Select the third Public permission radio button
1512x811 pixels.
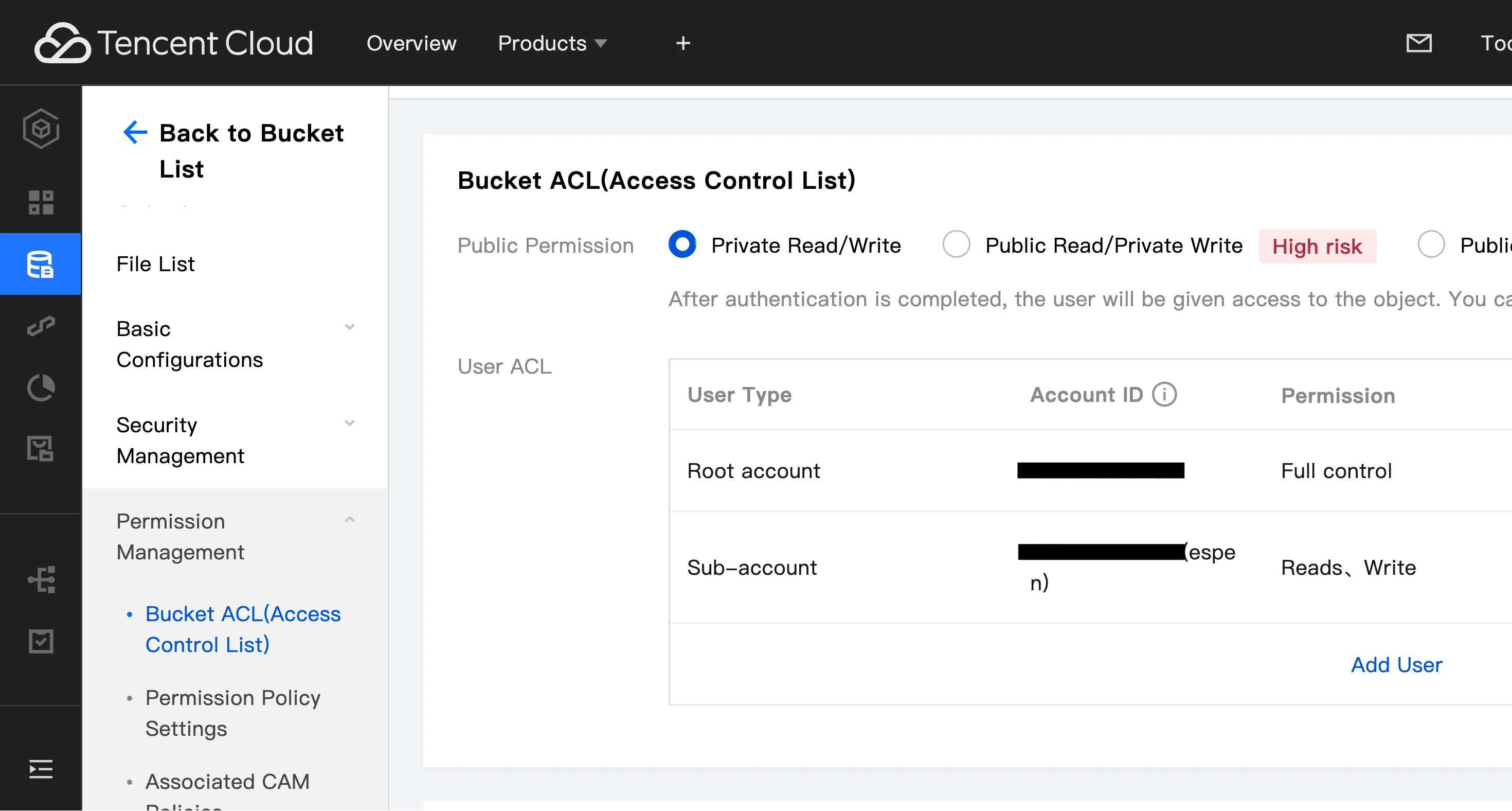(1431, 244)
